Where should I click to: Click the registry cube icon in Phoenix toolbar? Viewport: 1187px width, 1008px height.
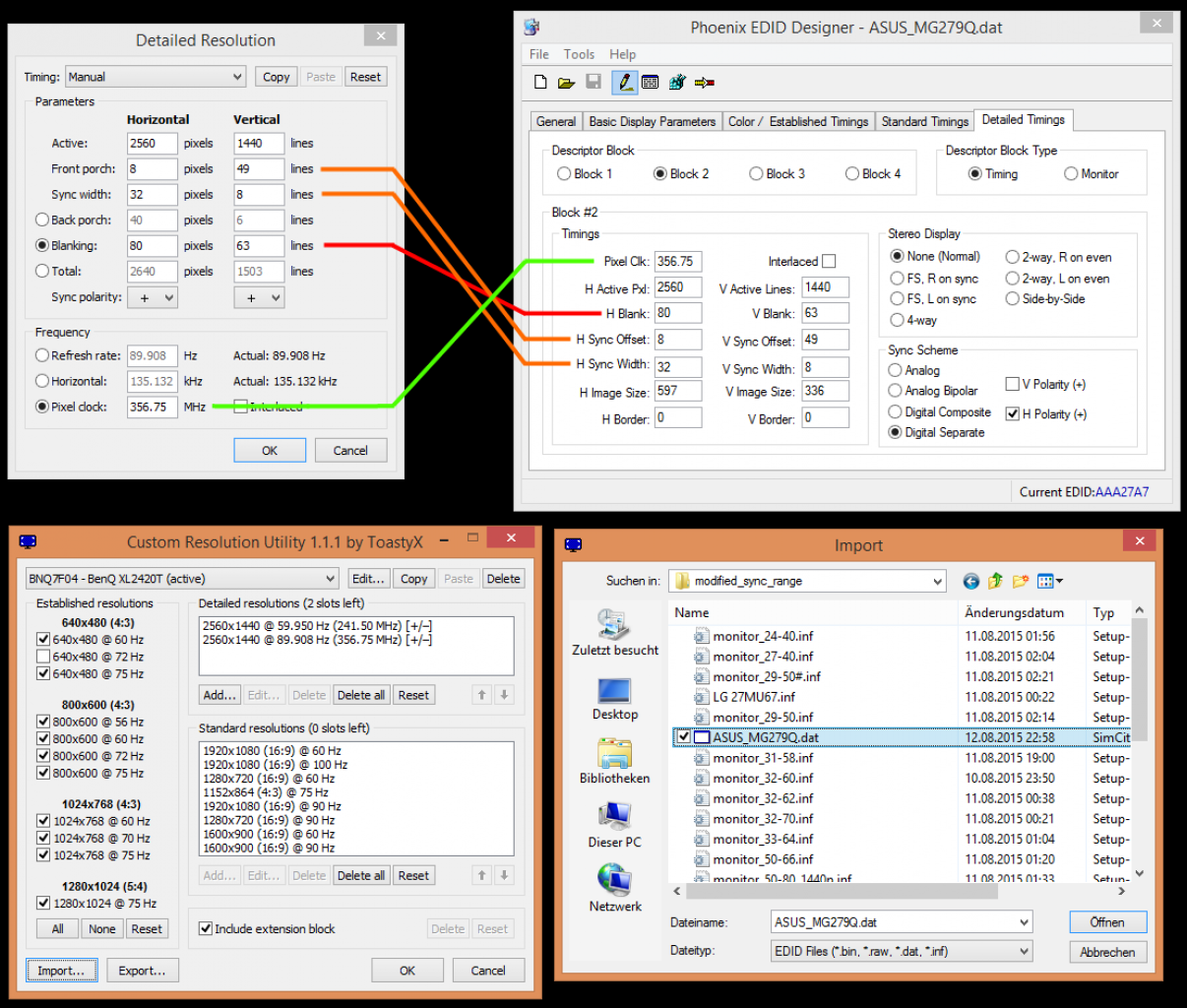pos(677,83)
